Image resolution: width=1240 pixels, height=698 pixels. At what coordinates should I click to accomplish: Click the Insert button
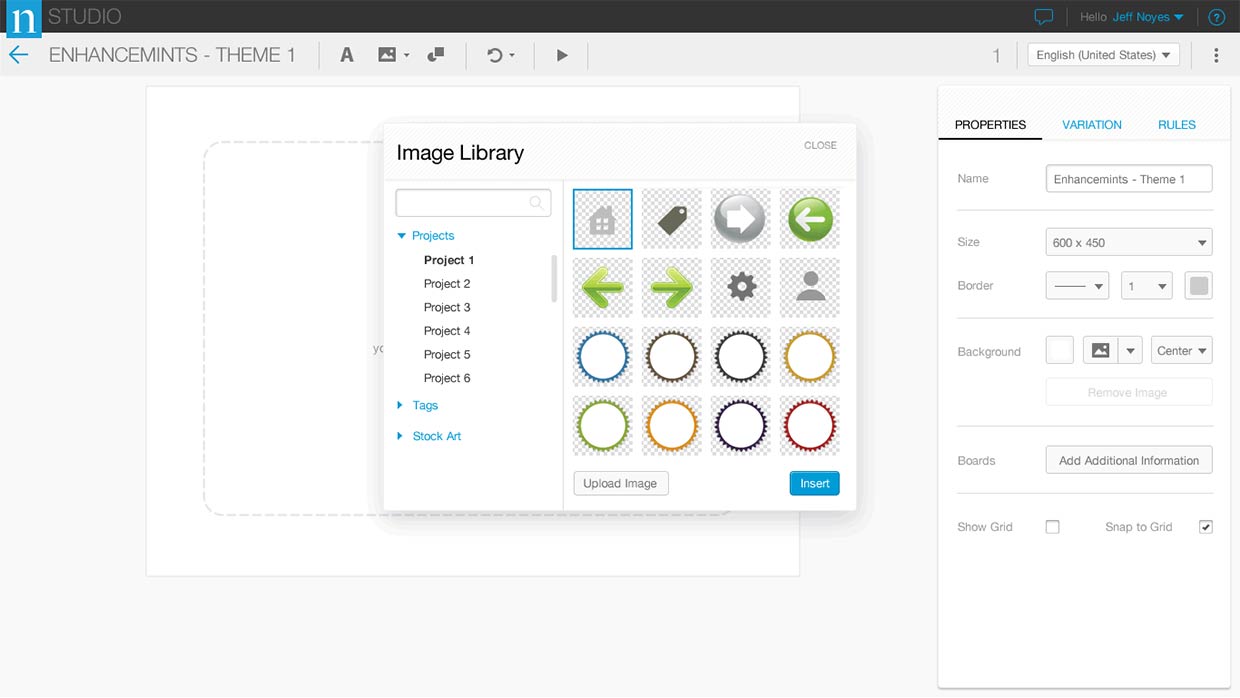(815, 483)
